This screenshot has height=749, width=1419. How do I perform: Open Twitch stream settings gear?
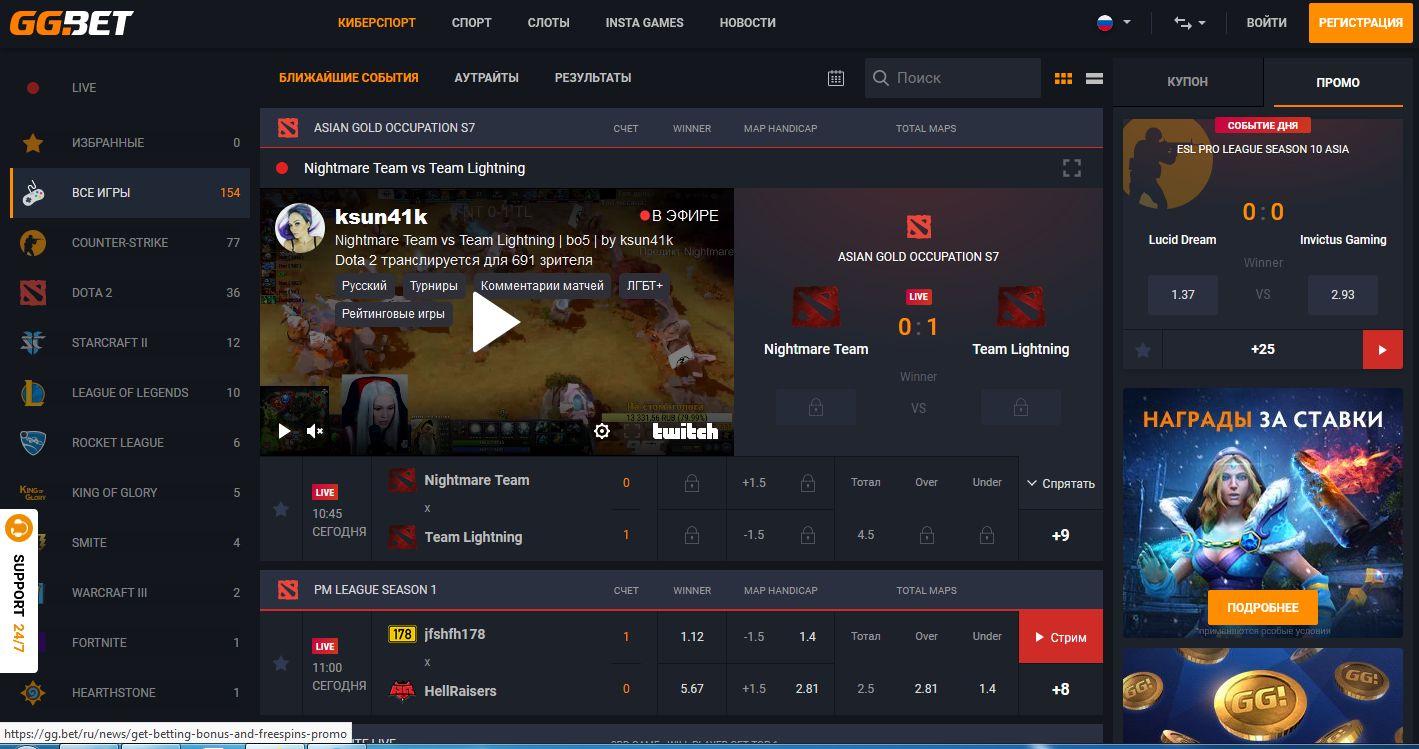pyautogui.click(x=601, y=431)
